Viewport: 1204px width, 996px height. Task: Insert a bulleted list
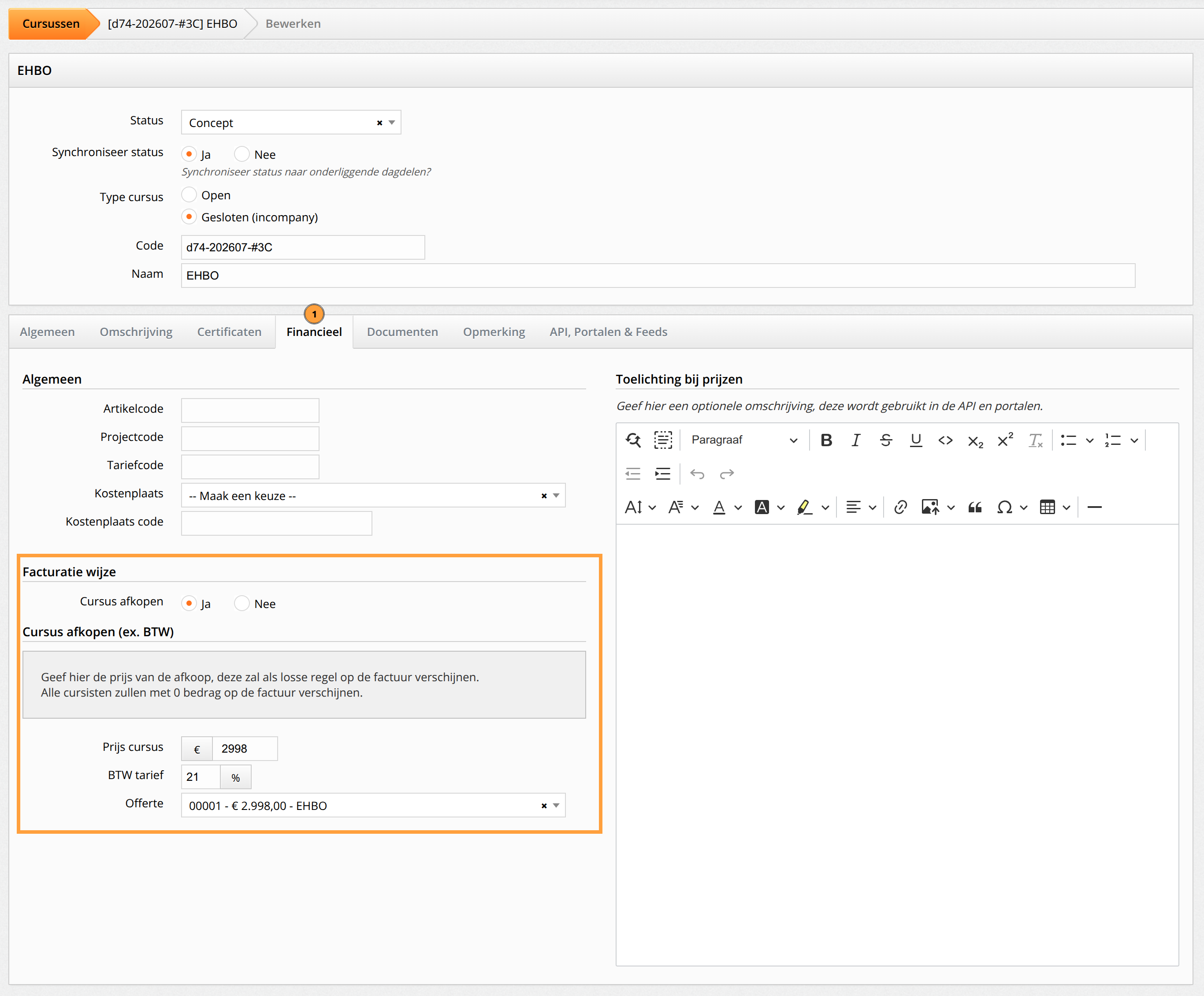coord(1068,440)
